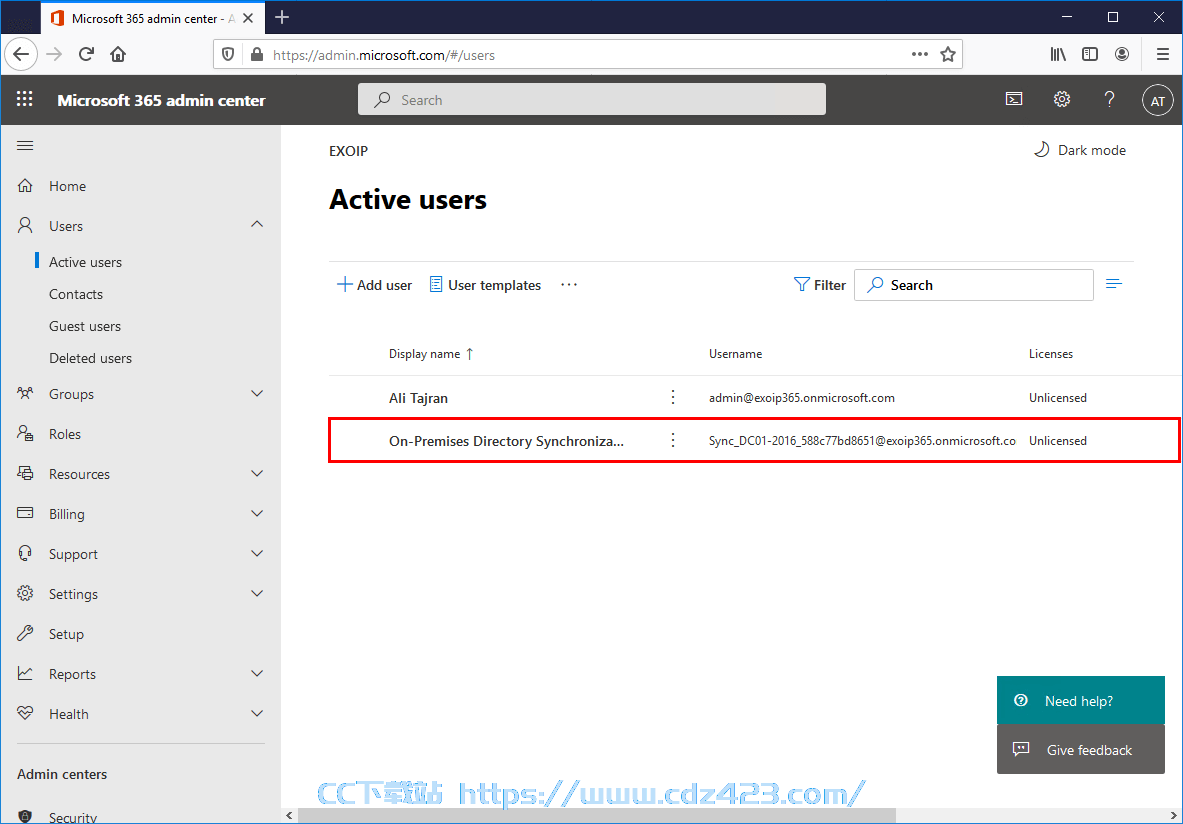Click the Microsoft 365 admin center title
The height and width of the screenshot is (824, 1183).
click(161, 100)
